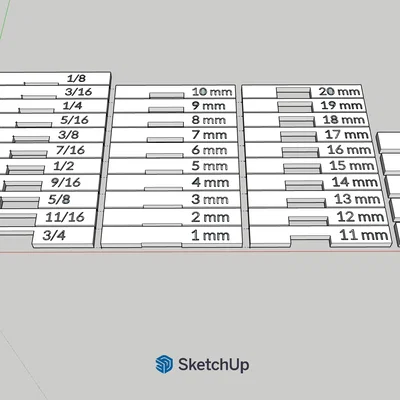Click the 9/16 gauge label
This screenshot has width=400, height=400.
66,183
